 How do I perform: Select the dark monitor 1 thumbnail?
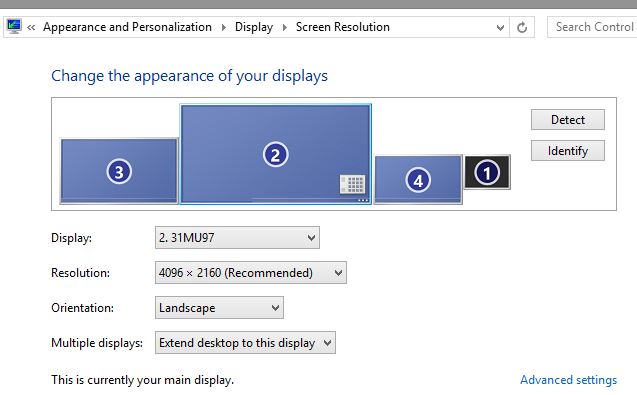pos(487,172)
